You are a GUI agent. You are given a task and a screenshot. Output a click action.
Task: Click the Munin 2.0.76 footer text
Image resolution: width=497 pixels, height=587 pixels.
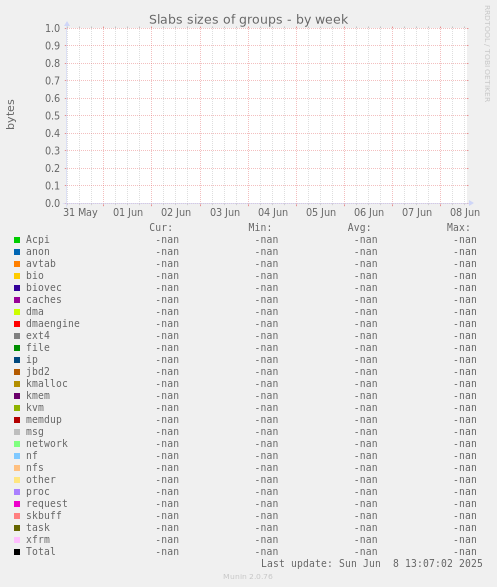click(x=248, y=577)
